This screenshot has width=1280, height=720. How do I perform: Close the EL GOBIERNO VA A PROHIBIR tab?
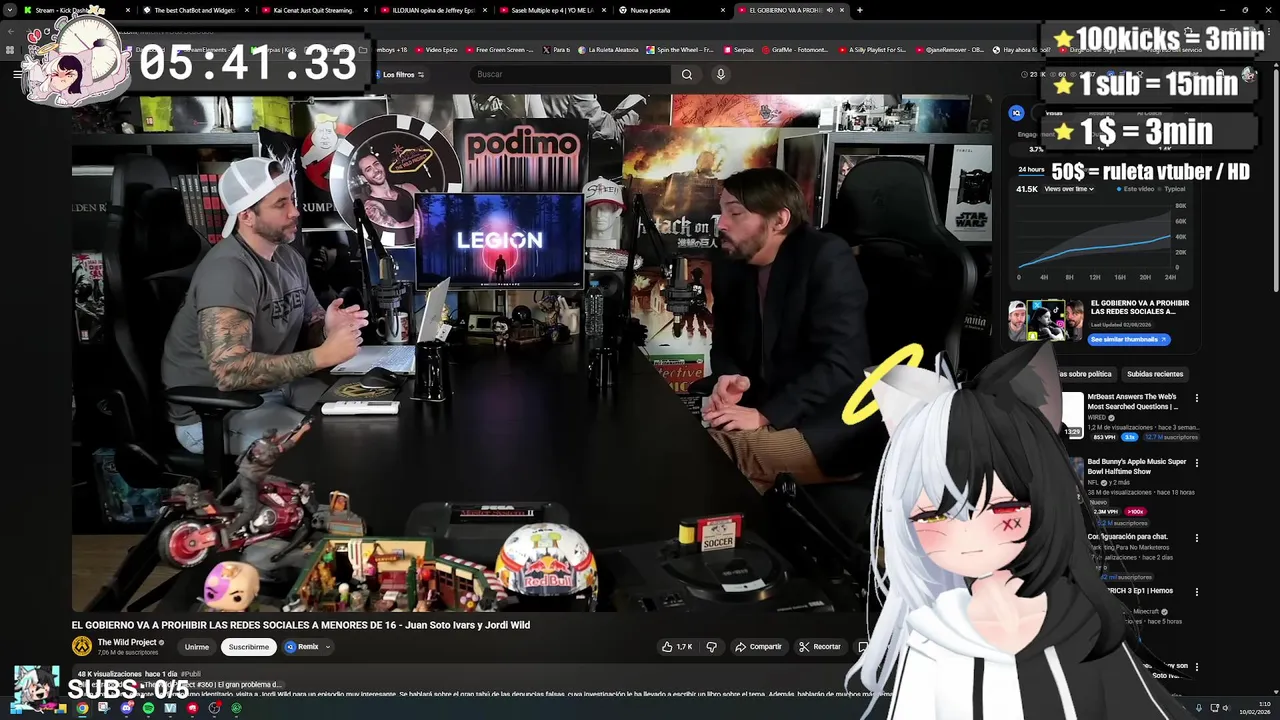pos(842,10)
